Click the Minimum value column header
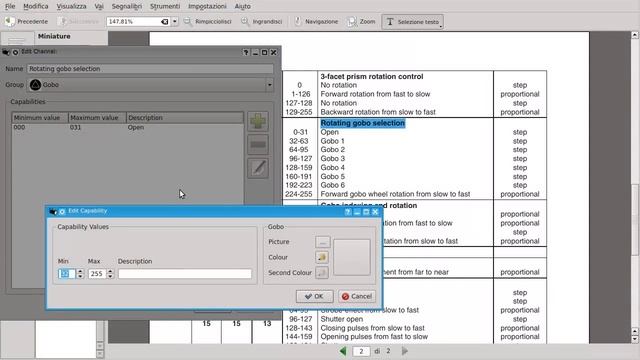Viewport: 640px width, 360px height. [x=40, y=118]
